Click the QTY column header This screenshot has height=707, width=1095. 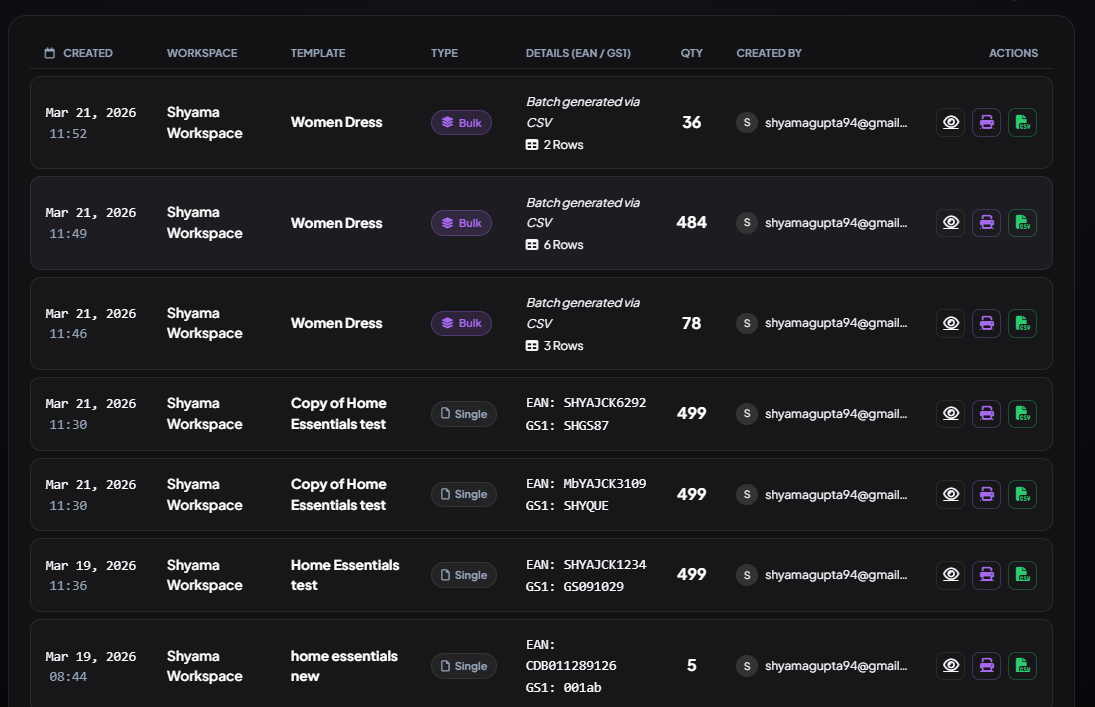(692, 53)
